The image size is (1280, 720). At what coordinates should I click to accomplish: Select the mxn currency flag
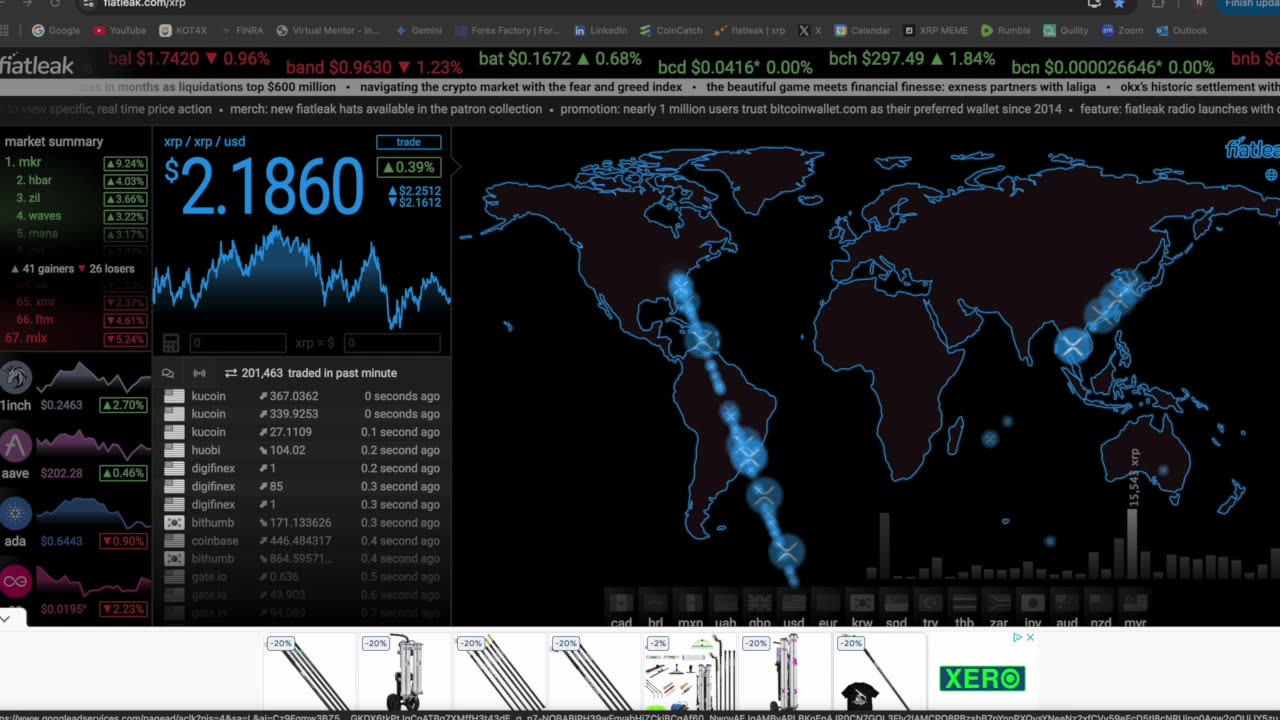(x=690, y=603)
